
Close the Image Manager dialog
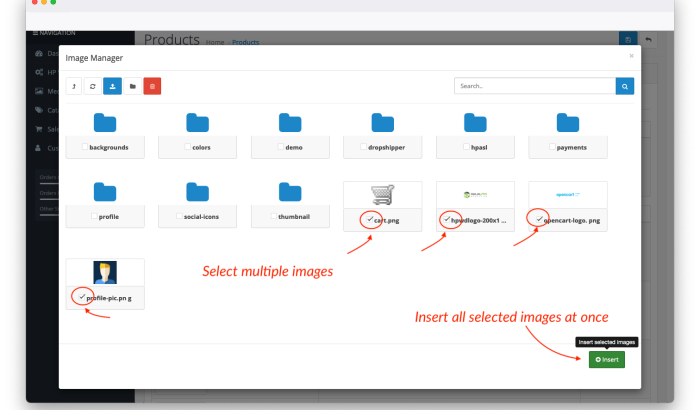[631, 56]
